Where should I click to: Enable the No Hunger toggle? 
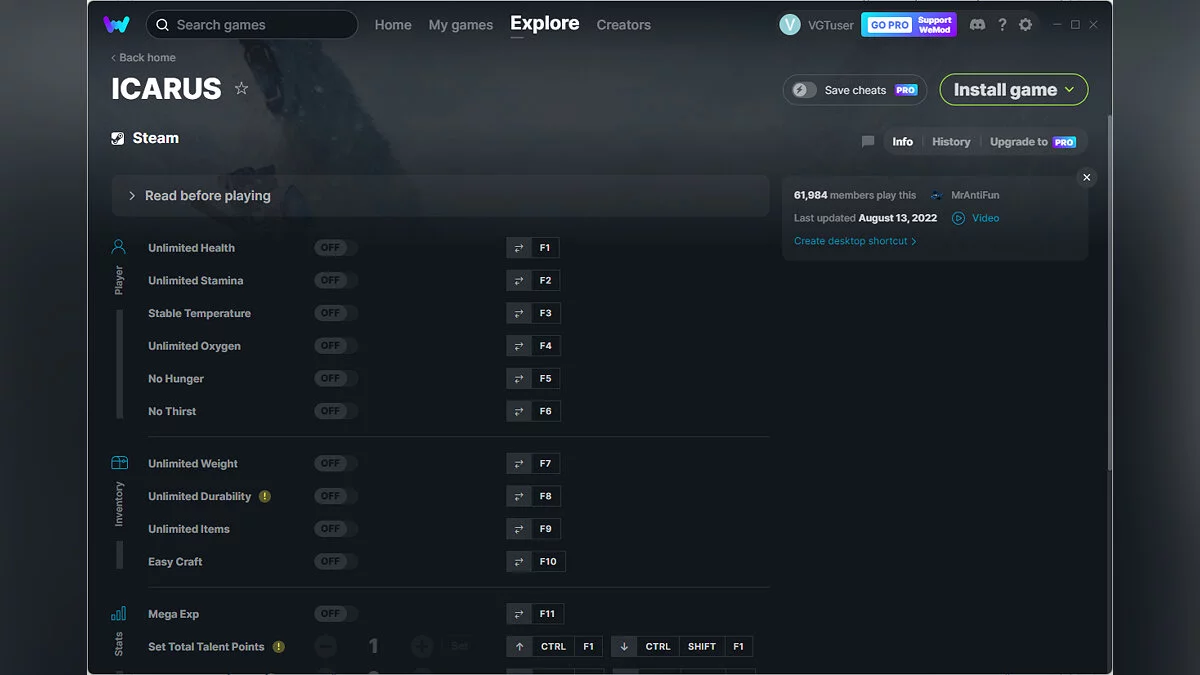click(335, 379)
